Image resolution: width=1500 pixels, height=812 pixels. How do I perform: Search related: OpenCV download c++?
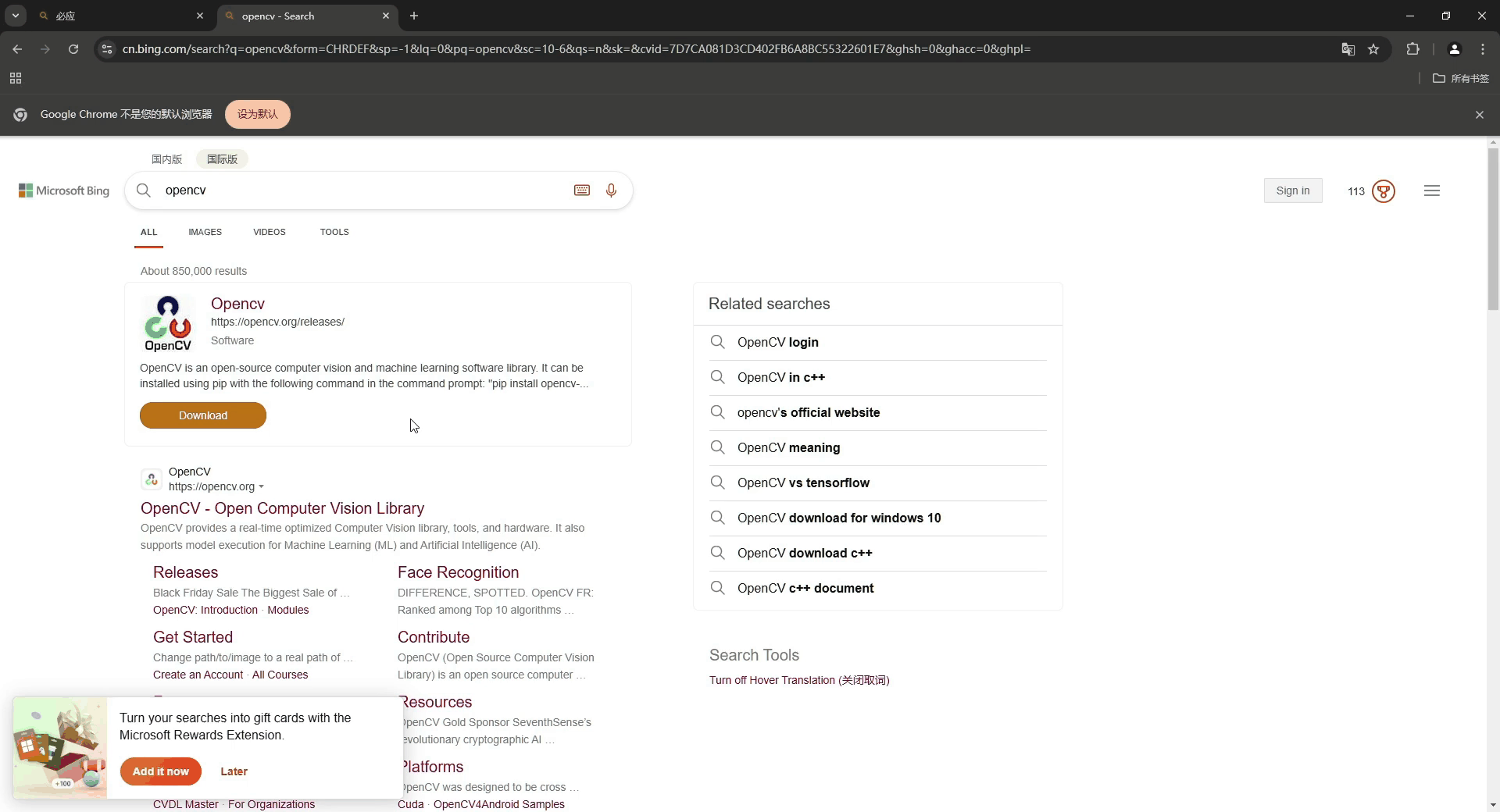pyautogui.click(x=805, y=553)
